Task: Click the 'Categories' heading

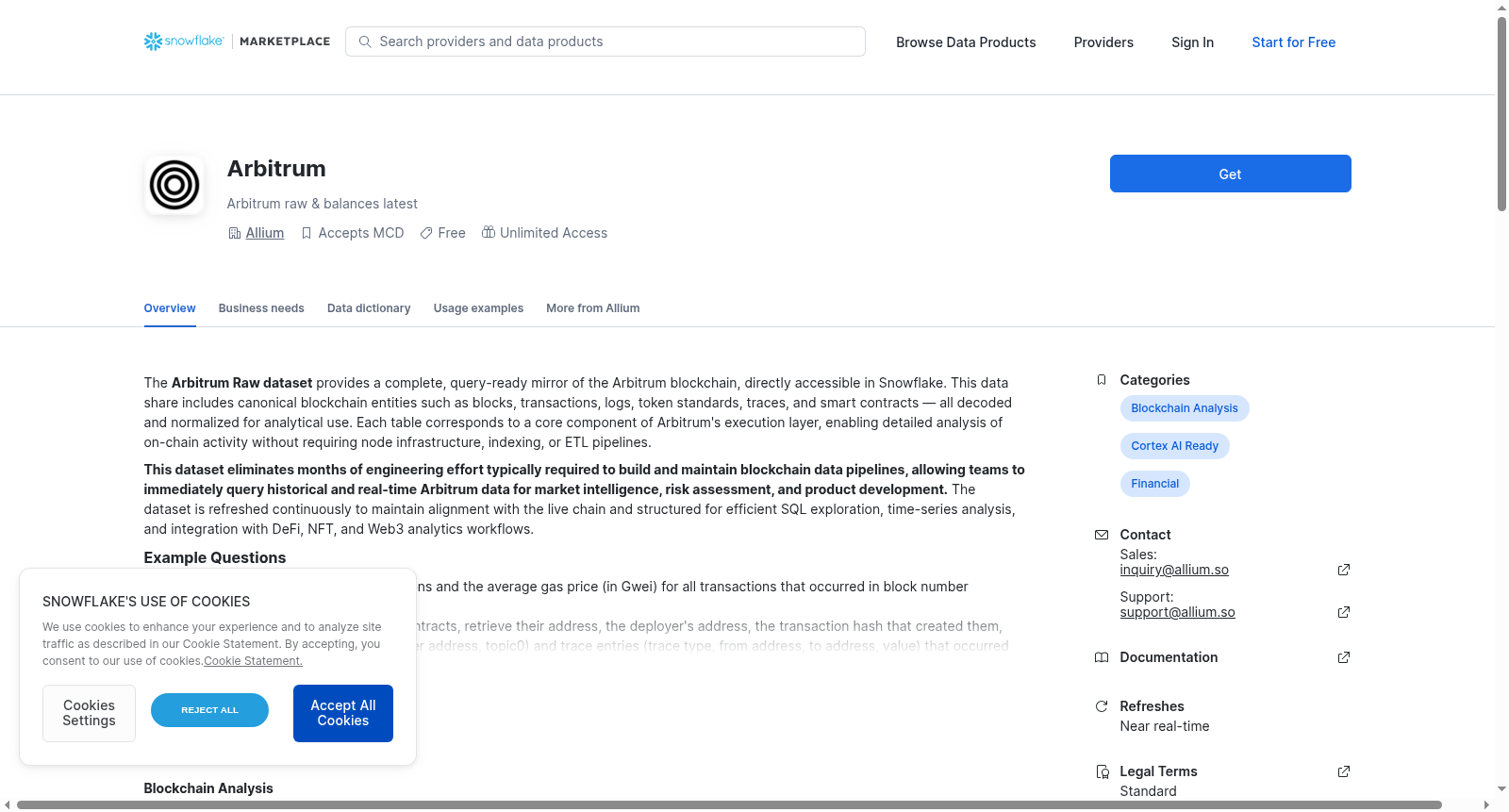Action: pos(1154,380)
